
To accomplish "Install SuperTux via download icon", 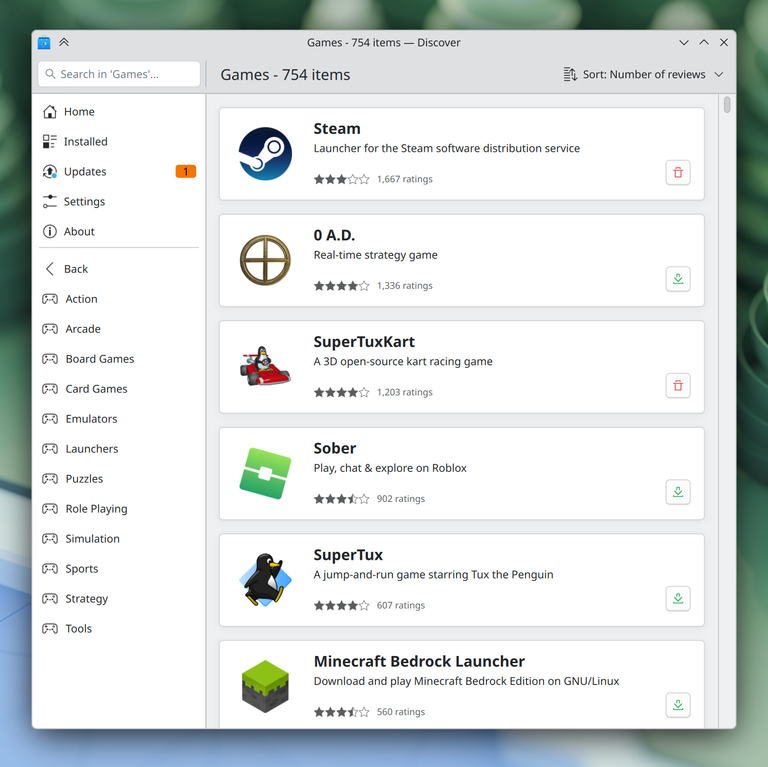I will (x=678, y=599).
